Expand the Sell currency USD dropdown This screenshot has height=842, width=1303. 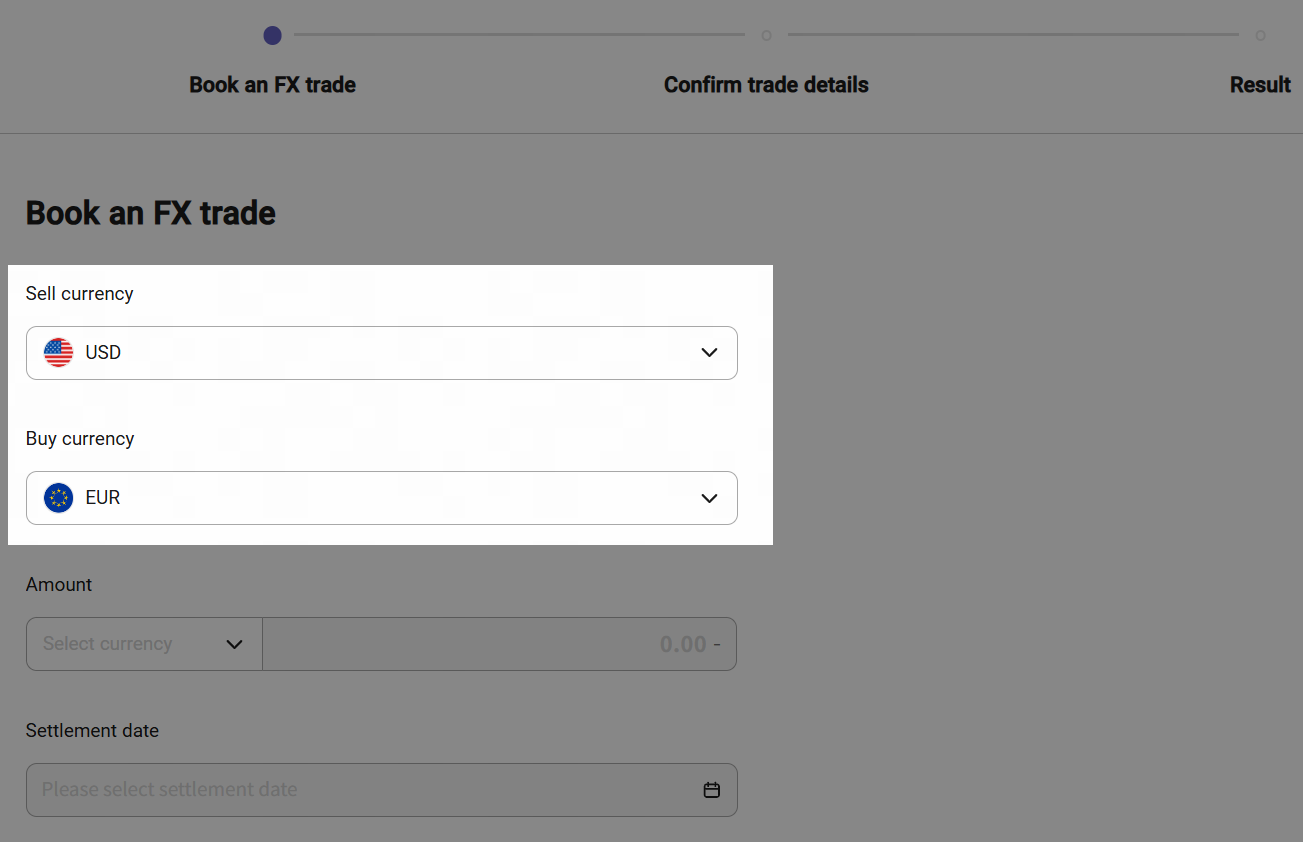(381, 353)
